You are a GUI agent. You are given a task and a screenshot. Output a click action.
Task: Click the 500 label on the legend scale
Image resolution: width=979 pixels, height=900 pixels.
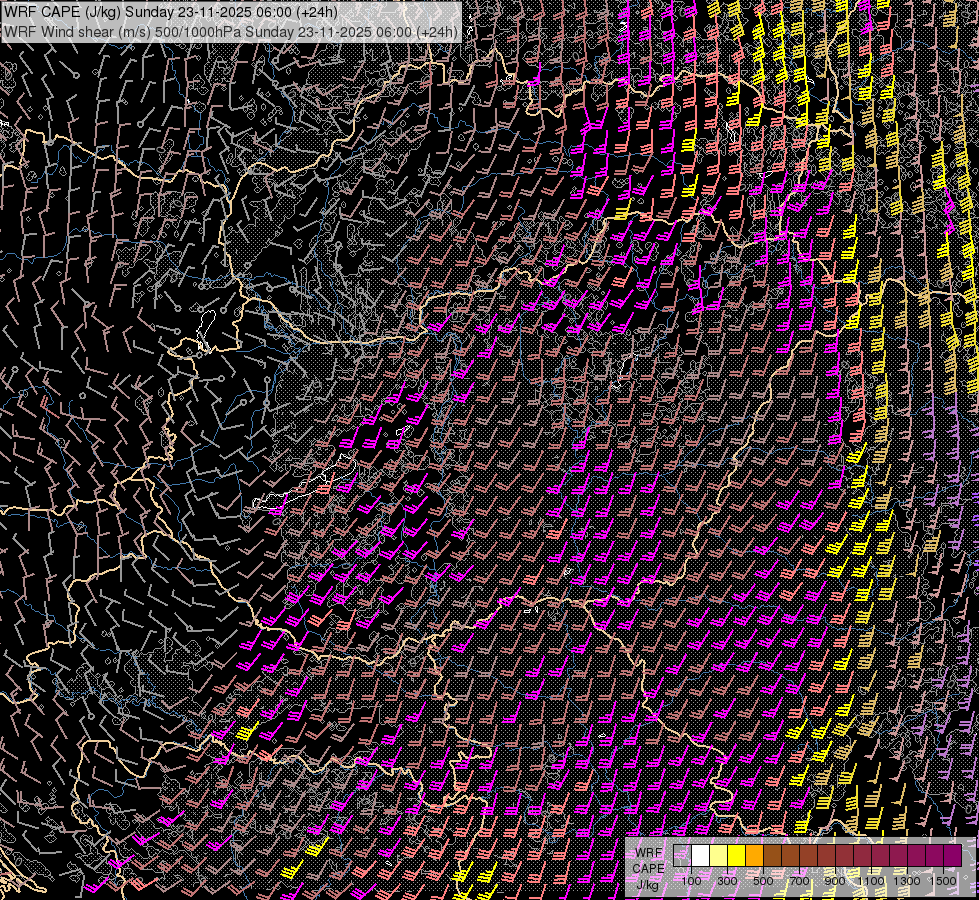(x=763, y=881)
